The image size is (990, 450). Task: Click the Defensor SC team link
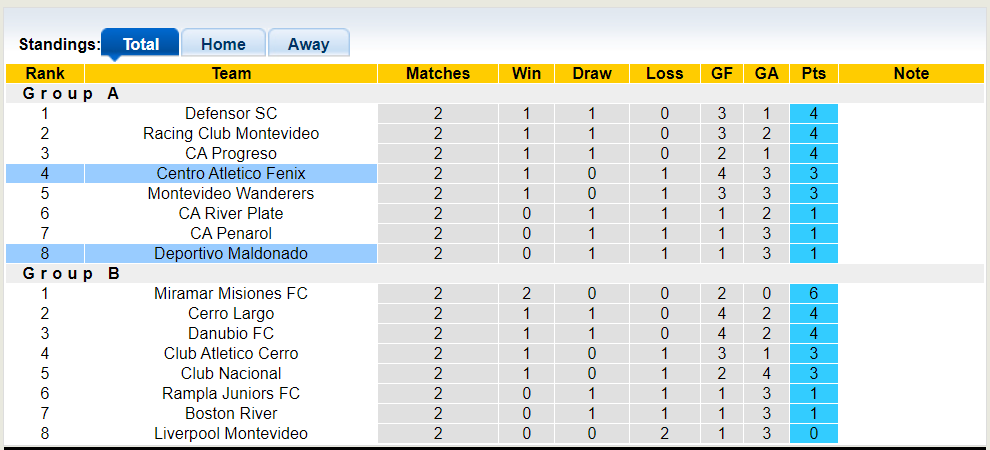click(231, 114)
